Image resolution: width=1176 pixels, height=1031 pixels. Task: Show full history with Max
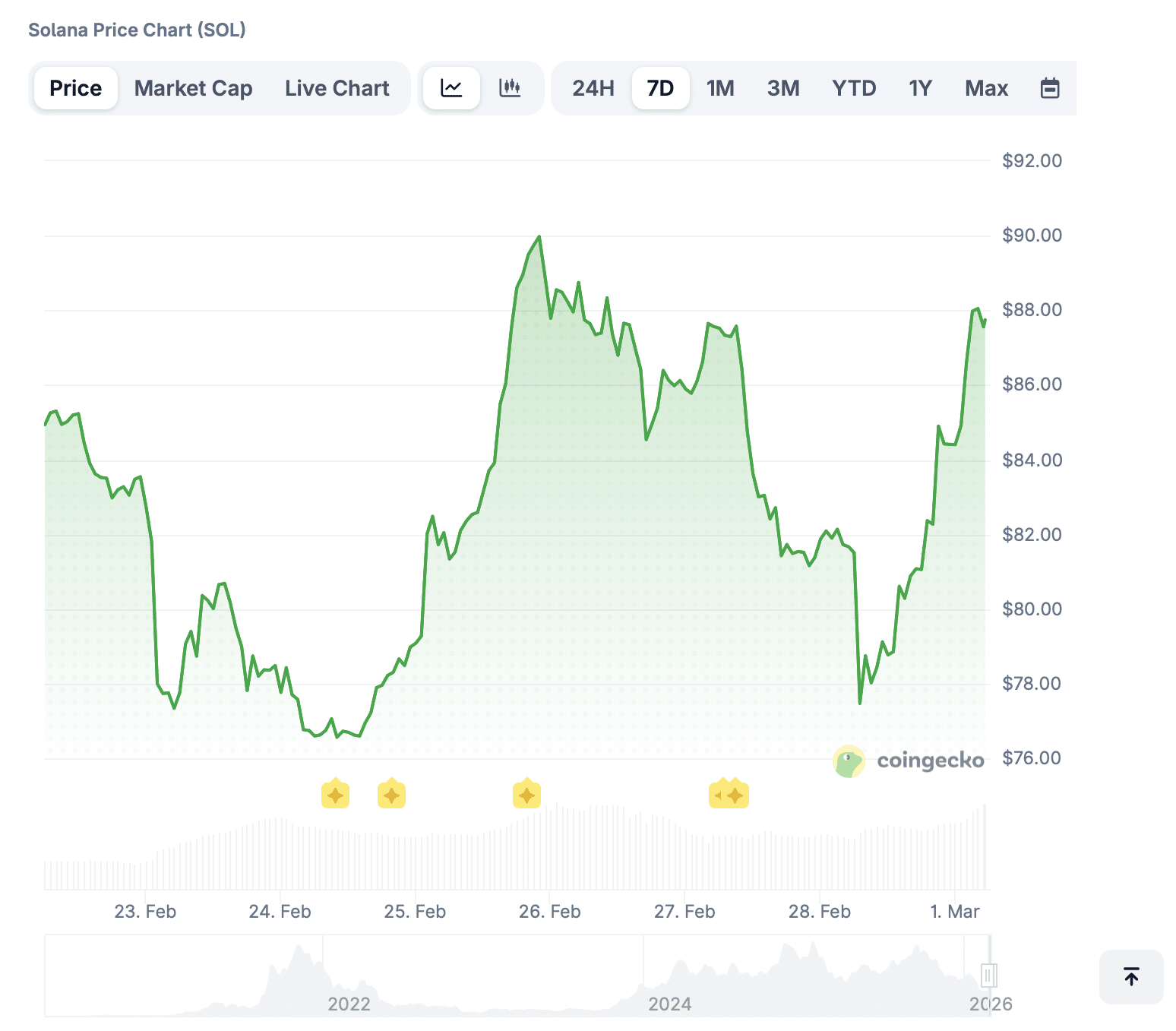(x=986, y=88)
